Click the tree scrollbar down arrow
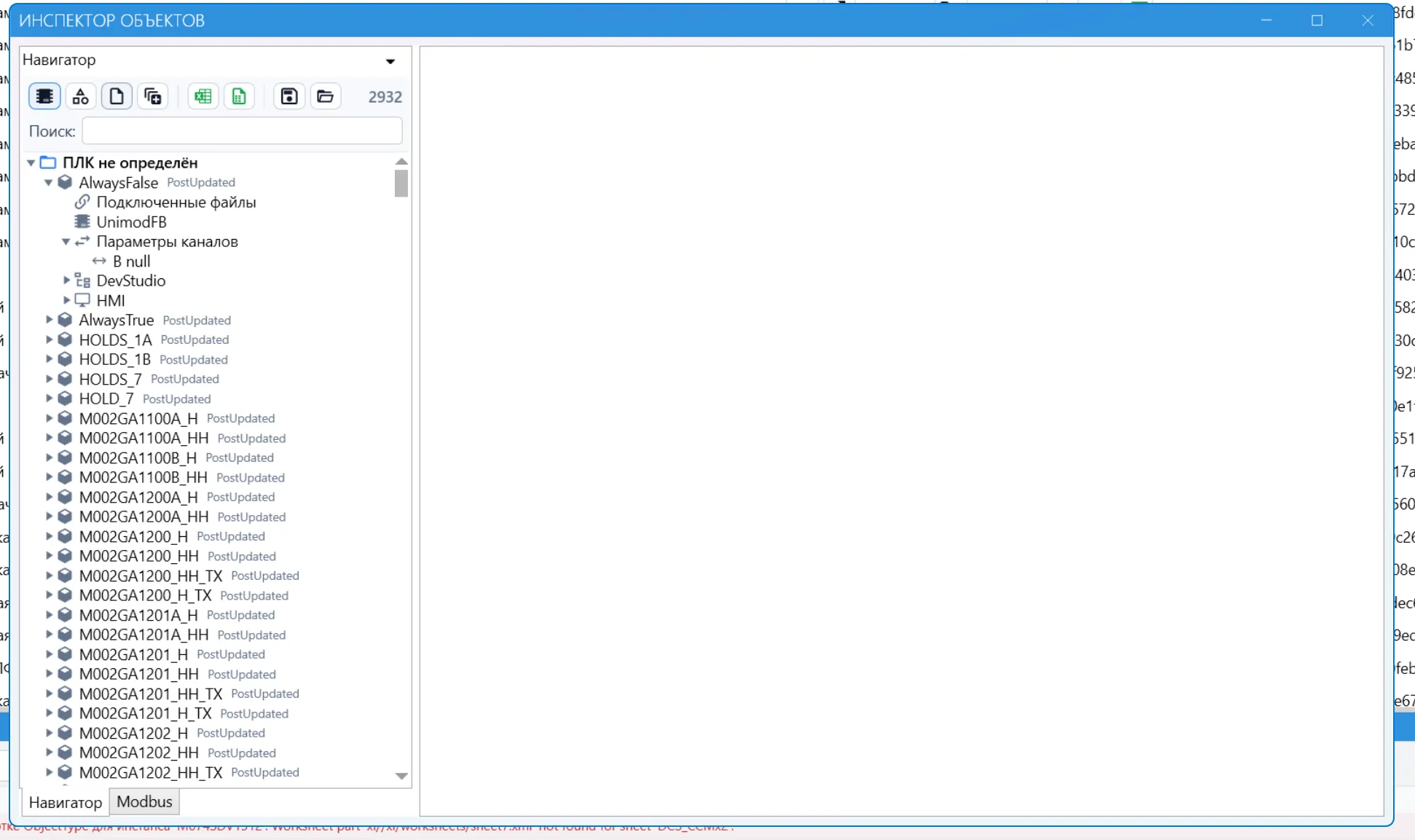This screenshot has width=1415, height=840. point(401,776)
